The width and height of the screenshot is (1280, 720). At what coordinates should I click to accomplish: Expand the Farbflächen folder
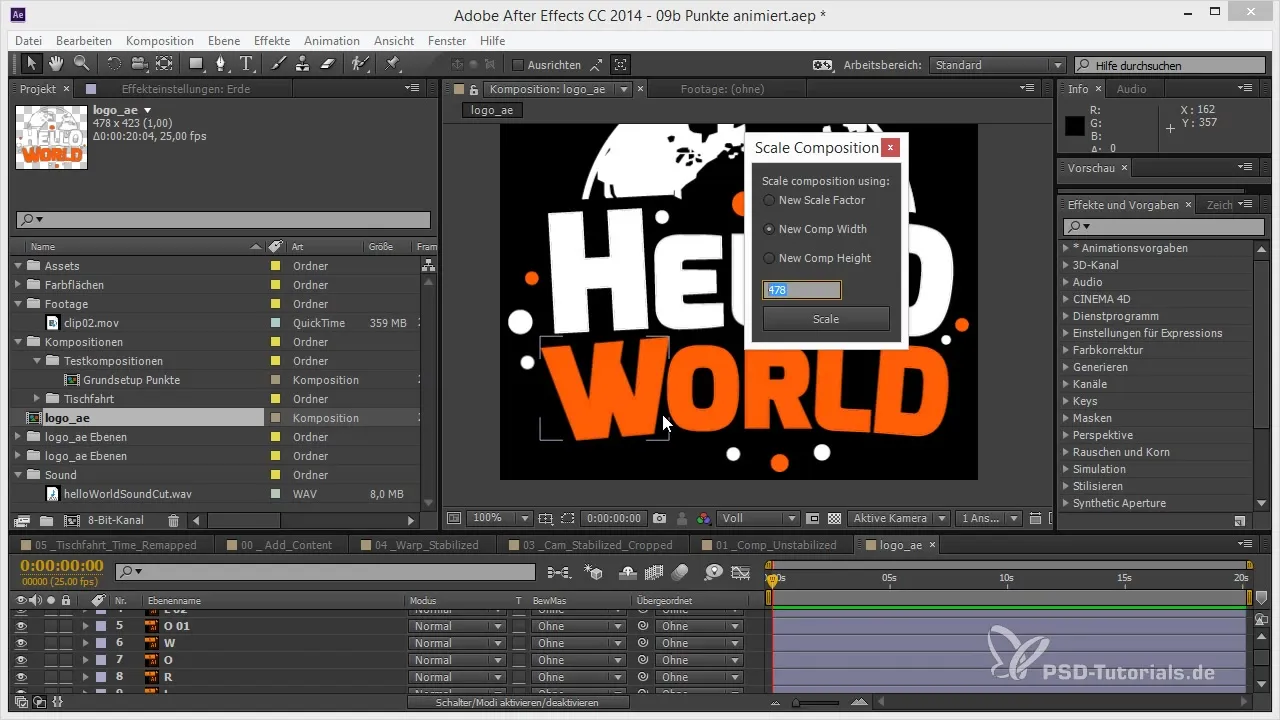(18, 285)
